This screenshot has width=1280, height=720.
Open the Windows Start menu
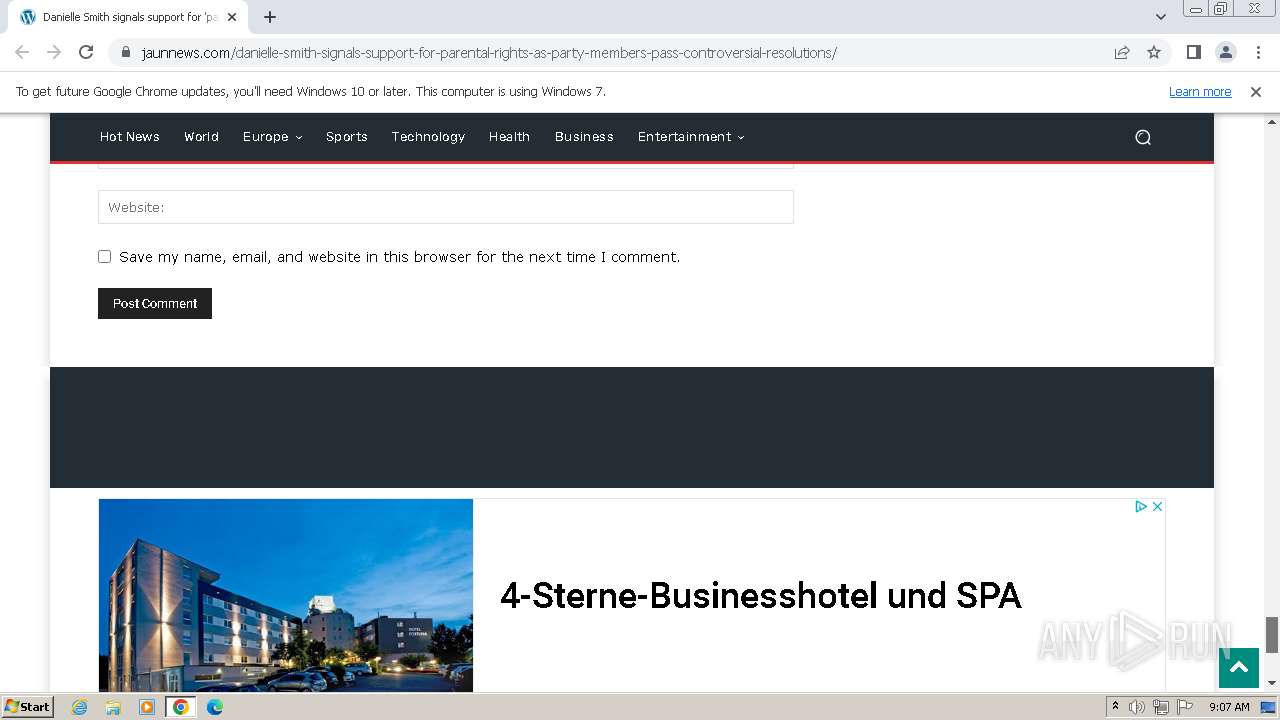(27, 707)
